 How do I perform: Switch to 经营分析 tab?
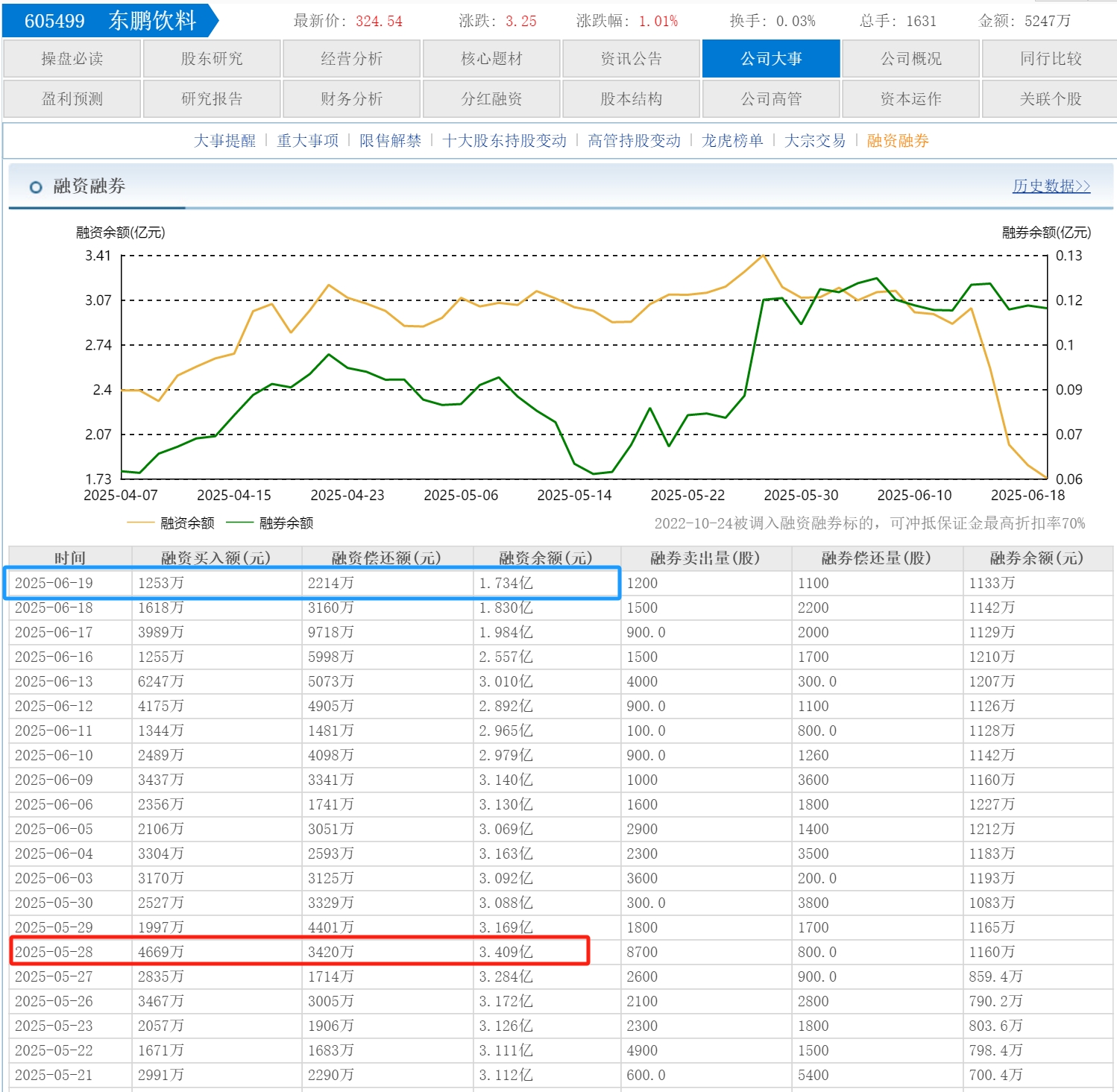tap(351, 59)
